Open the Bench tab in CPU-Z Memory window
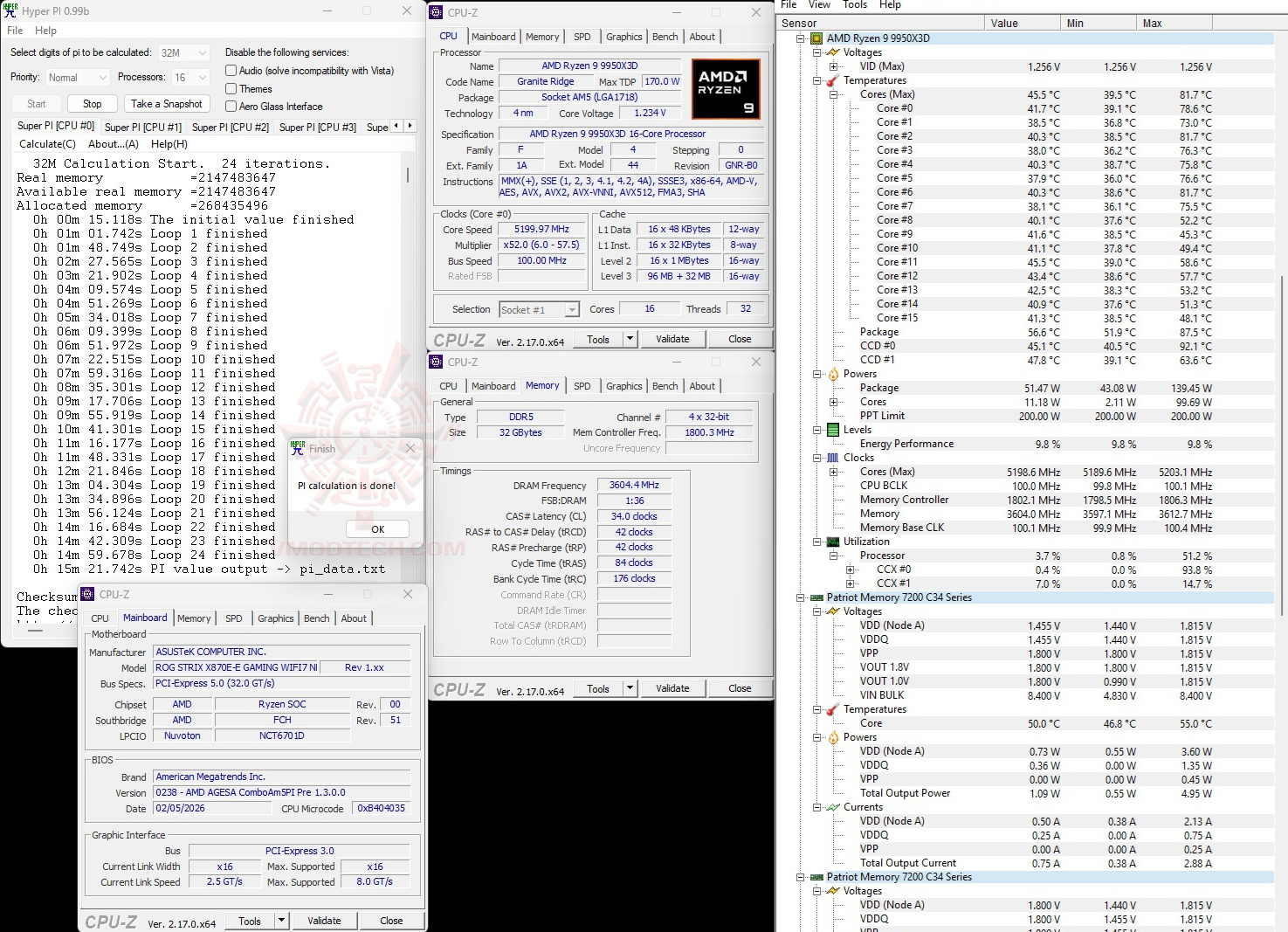1288x932 pixels. (665, 386)
